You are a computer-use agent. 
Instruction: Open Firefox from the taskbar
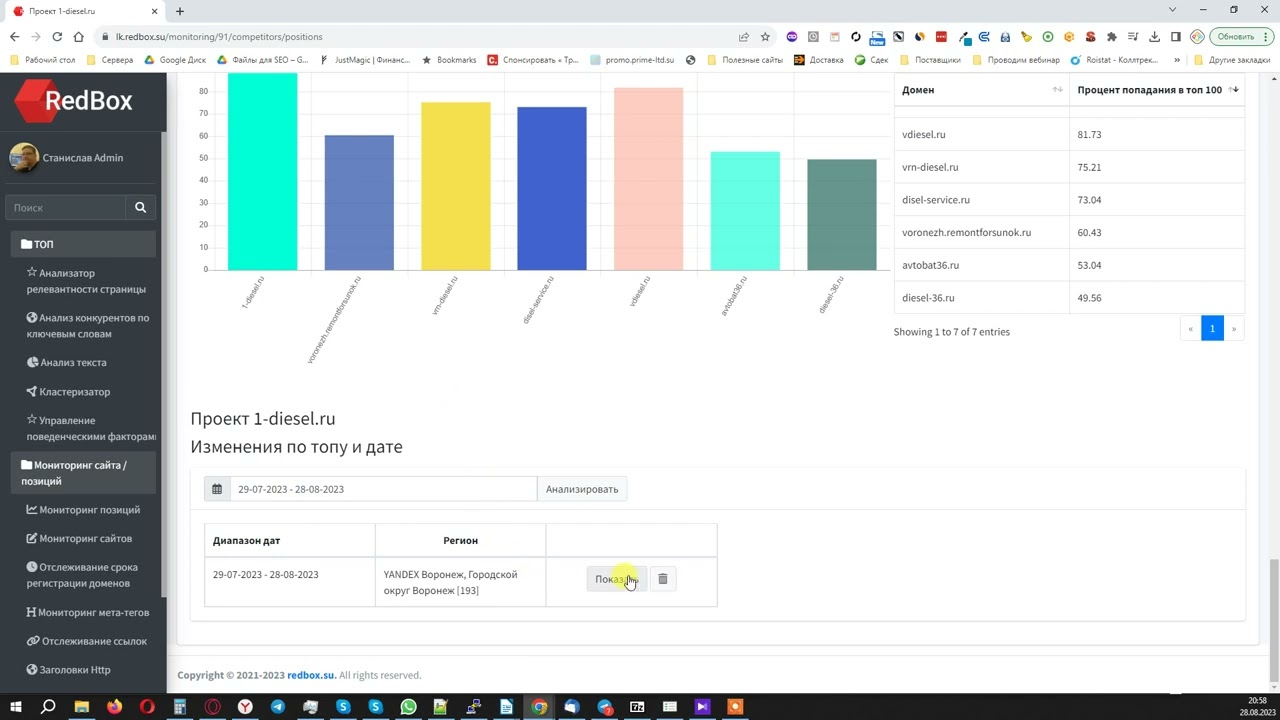click(x=114, y=707)
